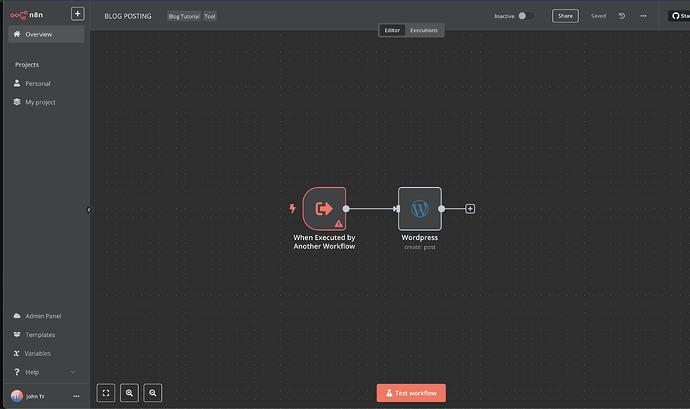
Task: Click the John Tr user avatar
Action: click(x=17, y=396)
